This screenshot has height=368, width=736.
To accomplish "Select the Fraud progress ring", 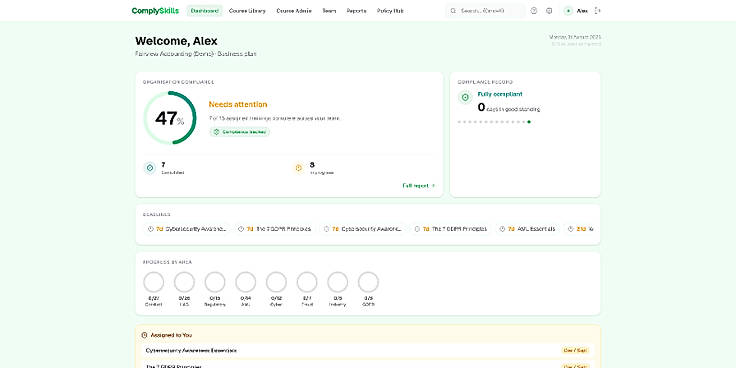I will click(x=307, y=282).
